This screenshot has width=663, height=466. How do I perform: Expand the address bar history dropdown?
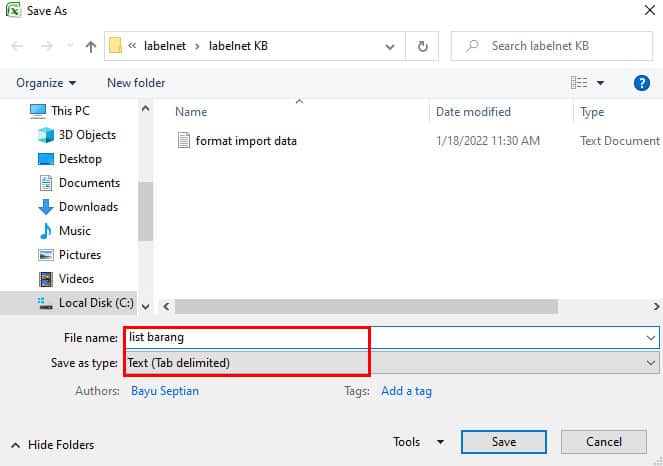(390, 46)
